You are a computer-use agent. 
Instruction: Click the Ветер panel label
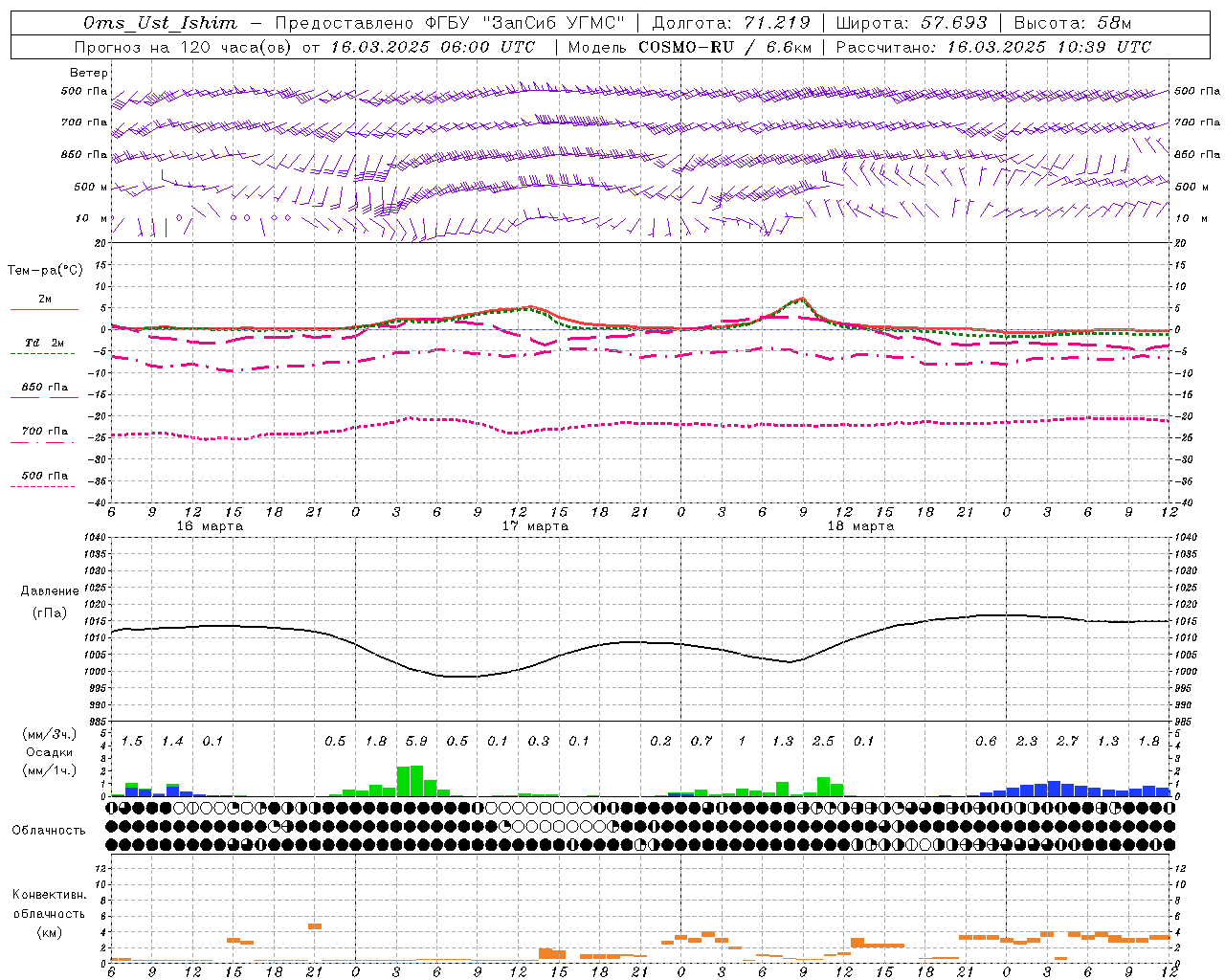point(89,73)
